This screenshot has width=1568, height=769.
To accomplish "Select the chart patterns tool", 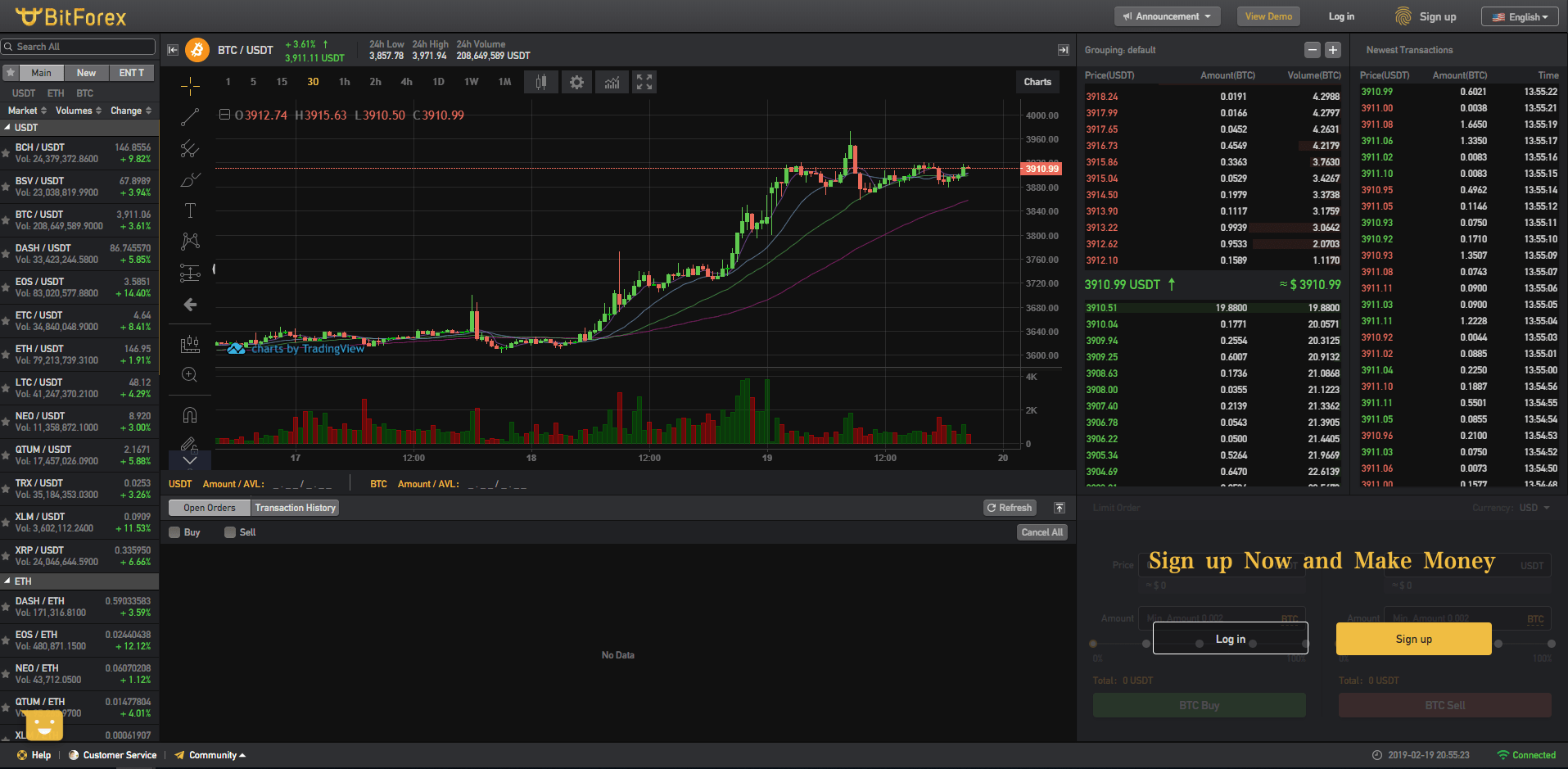I will tap(190, 242).
